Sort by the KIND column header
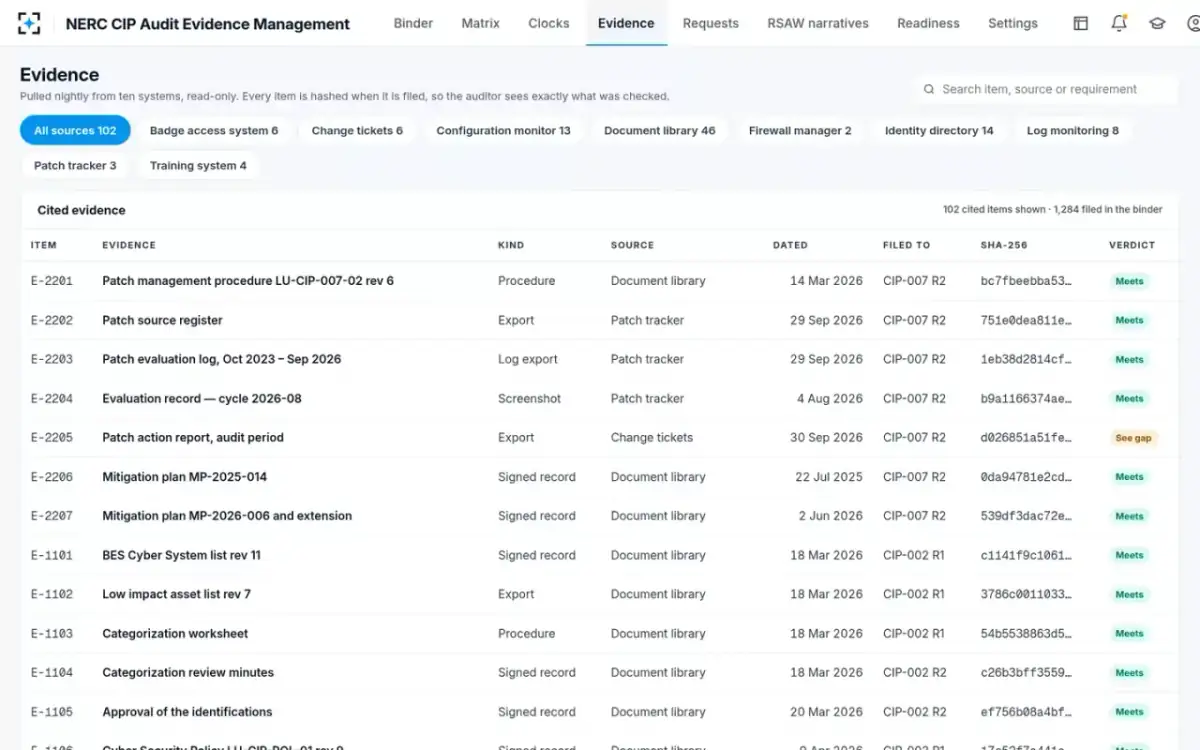Screen dimensions: 1200x750 pyautogui.click(x=511, y=245)
